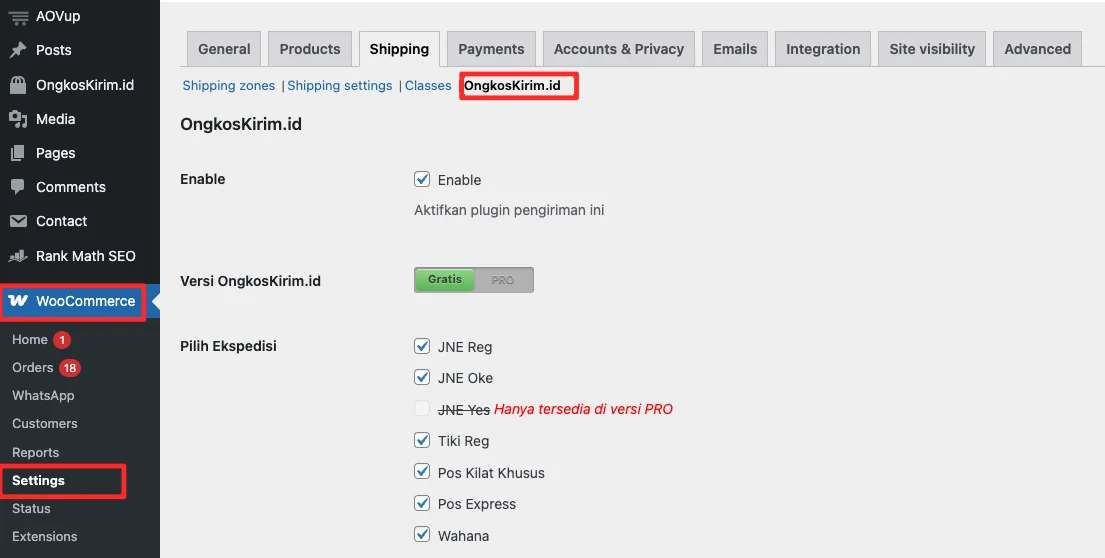This screenshot has height=558, width=1105.
Task: Toggle the JNE Reg checkbox
Action: coord(422,347)
